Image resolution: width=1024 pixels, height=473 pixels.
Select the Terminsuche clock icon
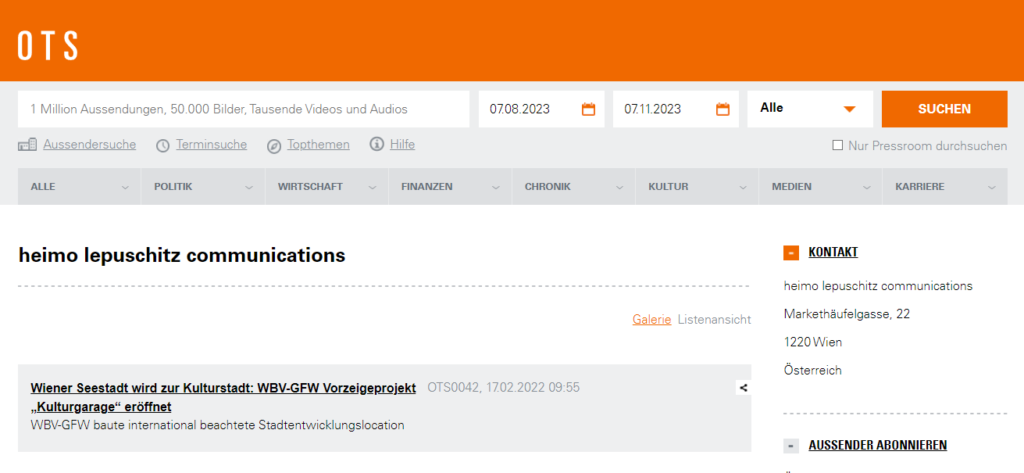tap(163, 146)
